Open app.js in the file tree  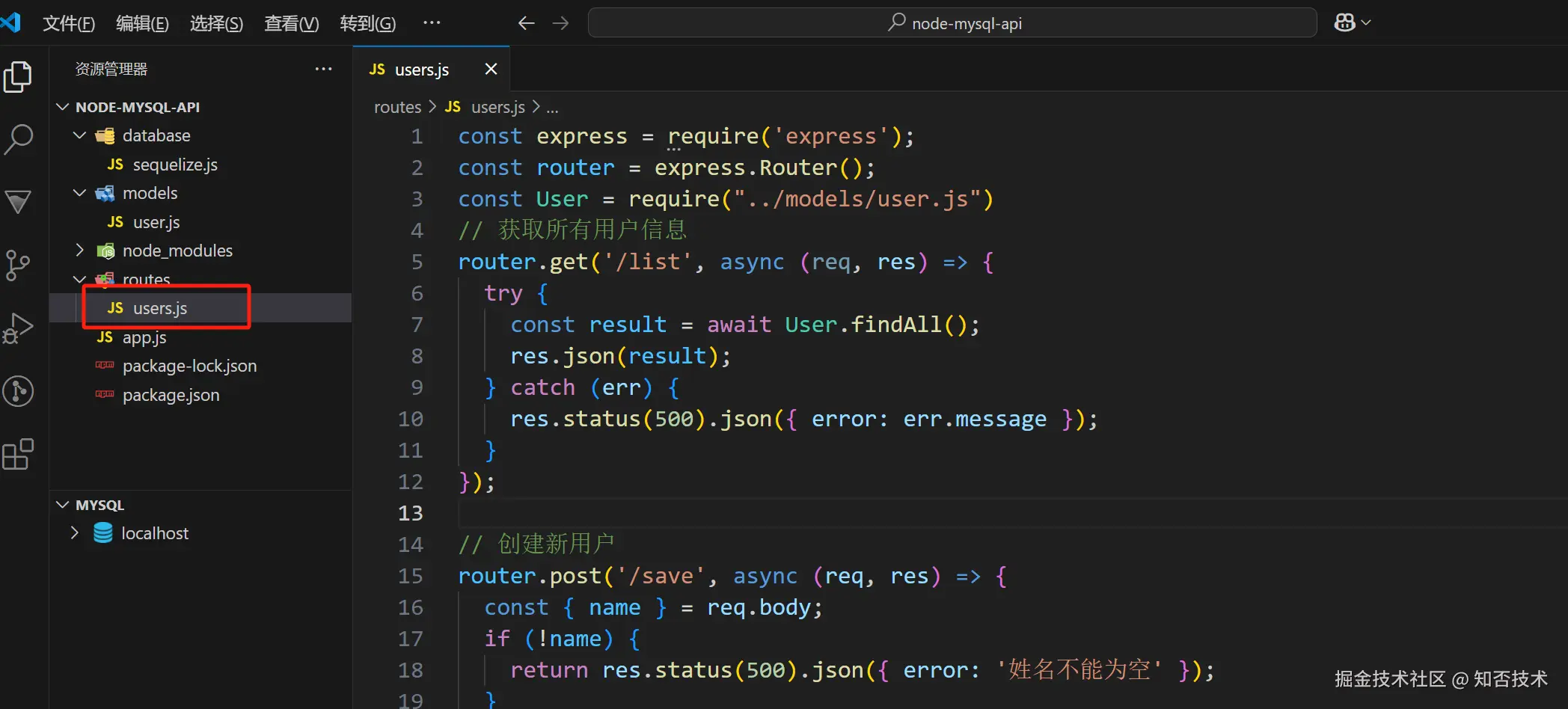tap(144, 337)
